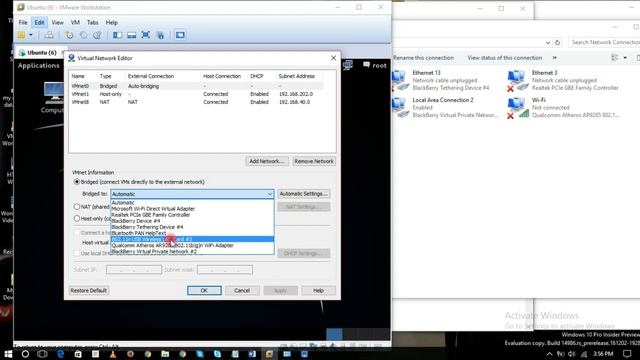The height and width of the screenshot is (360, 640).
Task: Click the Automatic Settings button
Action: [303, 194]
